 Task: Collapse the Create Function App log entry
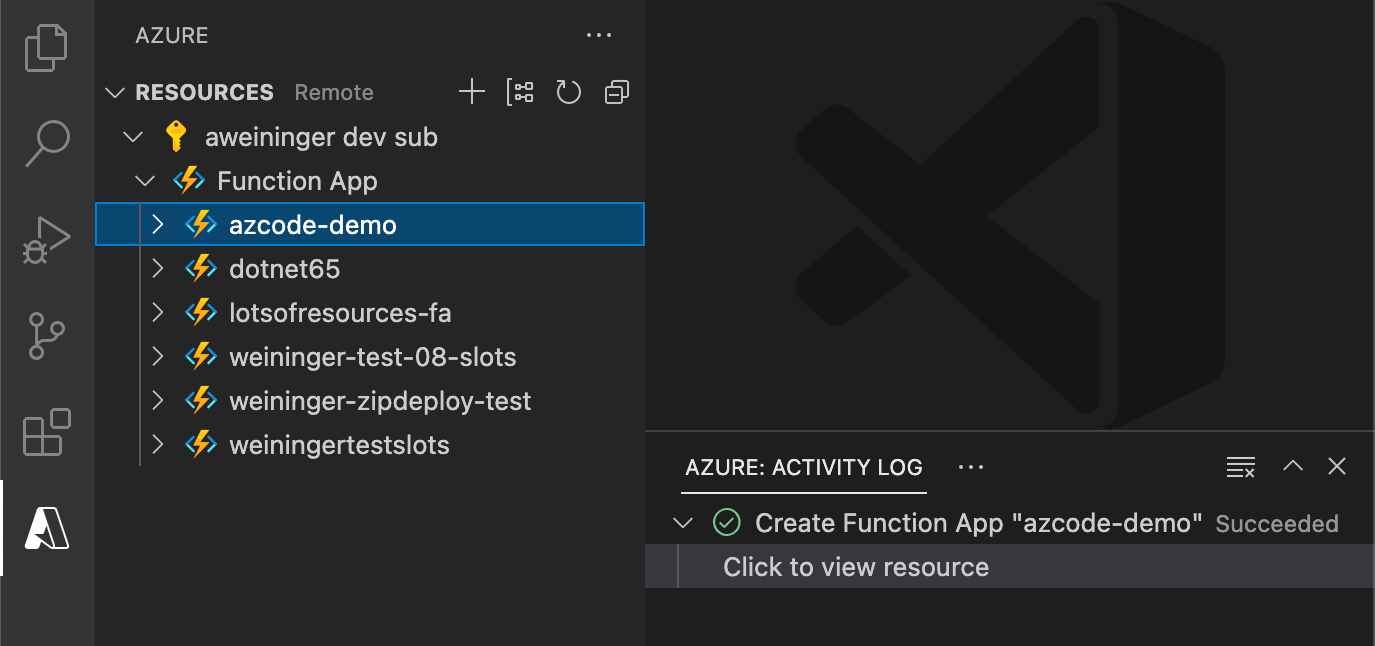(683, 523)
